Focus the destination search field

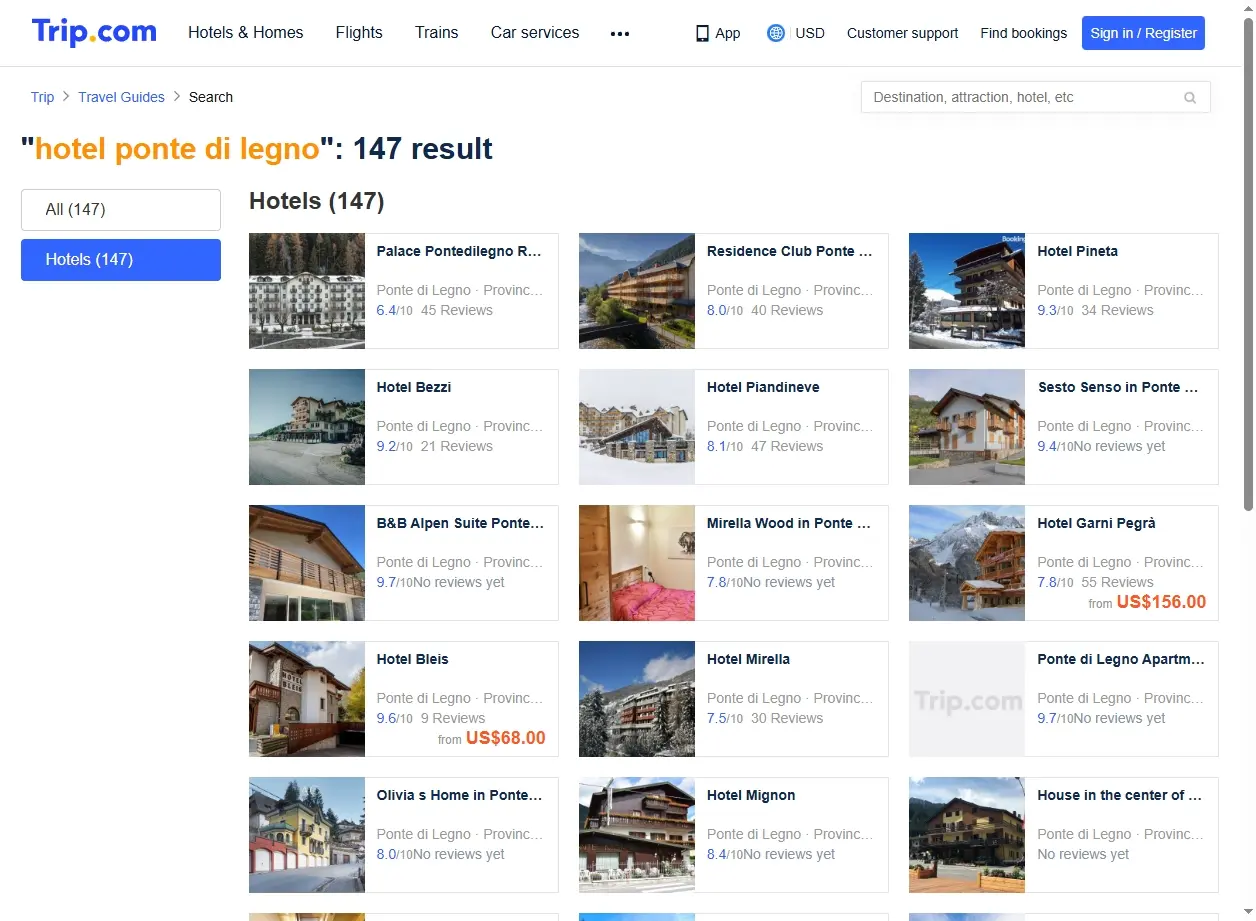coord(1035,97)
